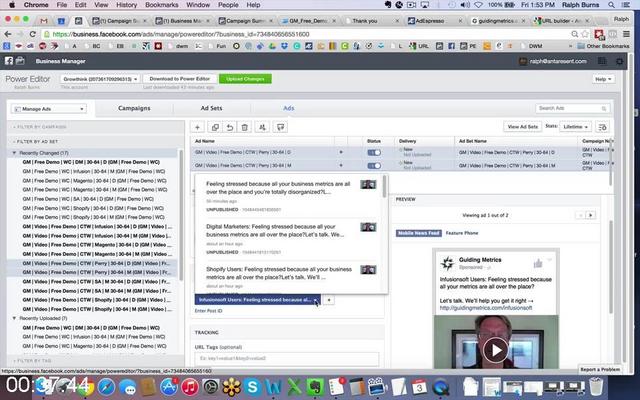Click the plus button beside post selector
640x400 pixels.
(x=329, y=300)
